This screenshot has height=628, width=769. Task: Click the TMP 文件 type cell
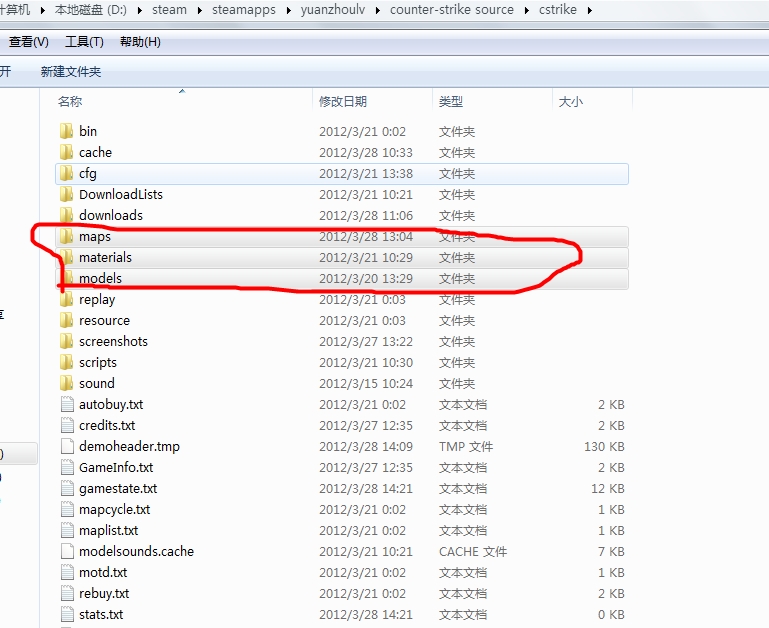pos(466,446)
